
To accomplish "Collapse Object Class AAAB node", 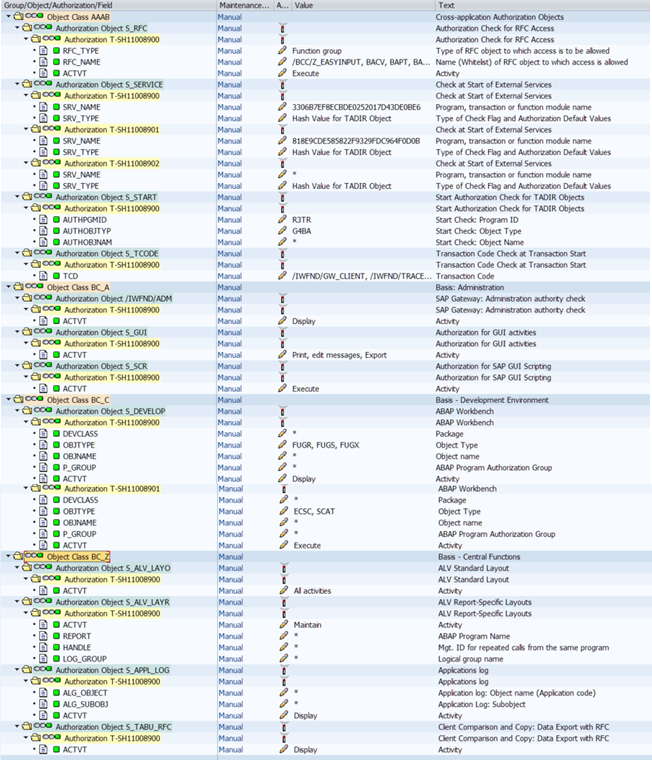I will [8, 16].
